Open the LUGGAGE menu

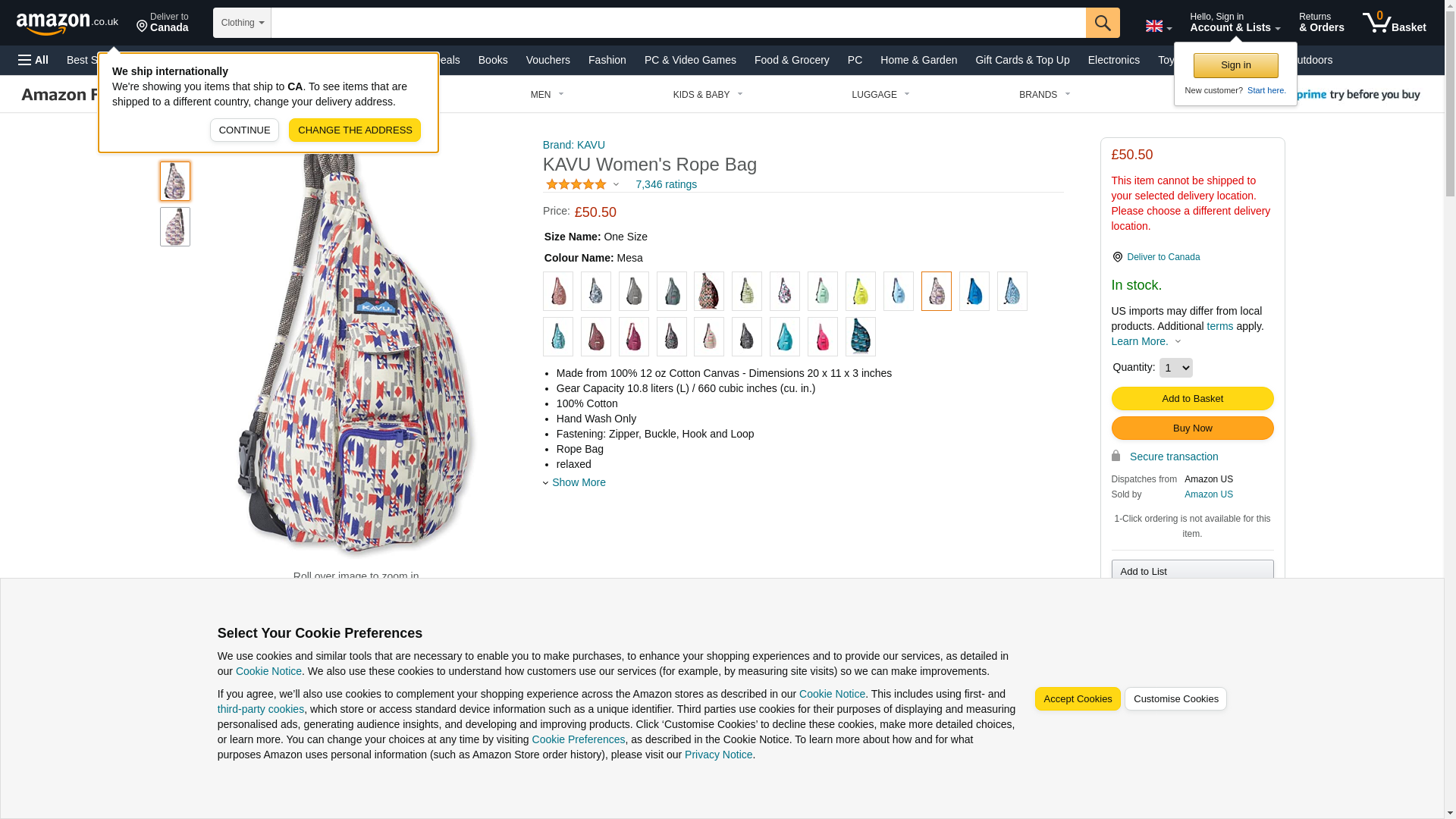click(x=880, y=95)
